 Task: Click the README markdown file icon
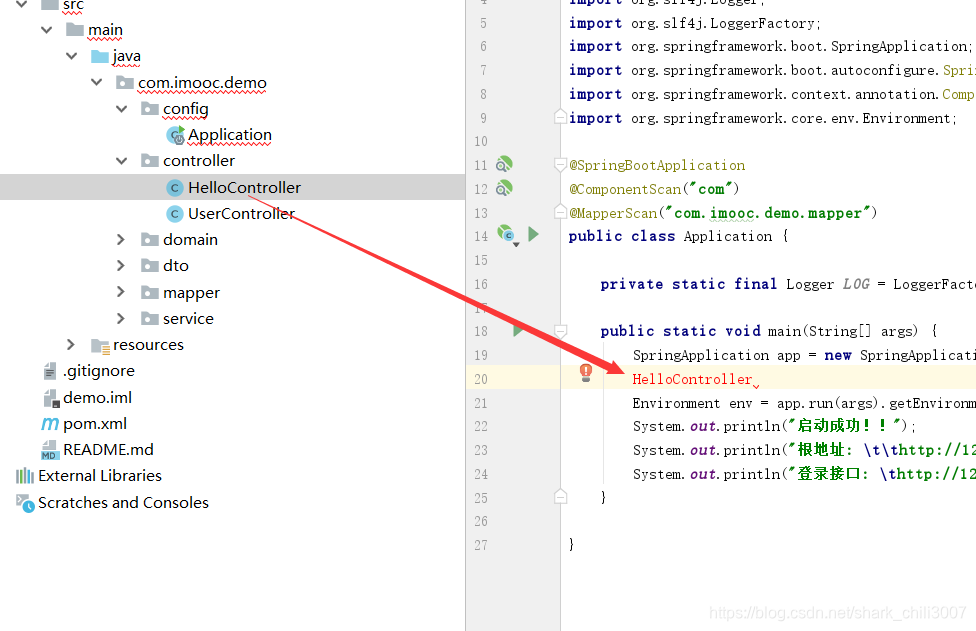tap(49, 450)
